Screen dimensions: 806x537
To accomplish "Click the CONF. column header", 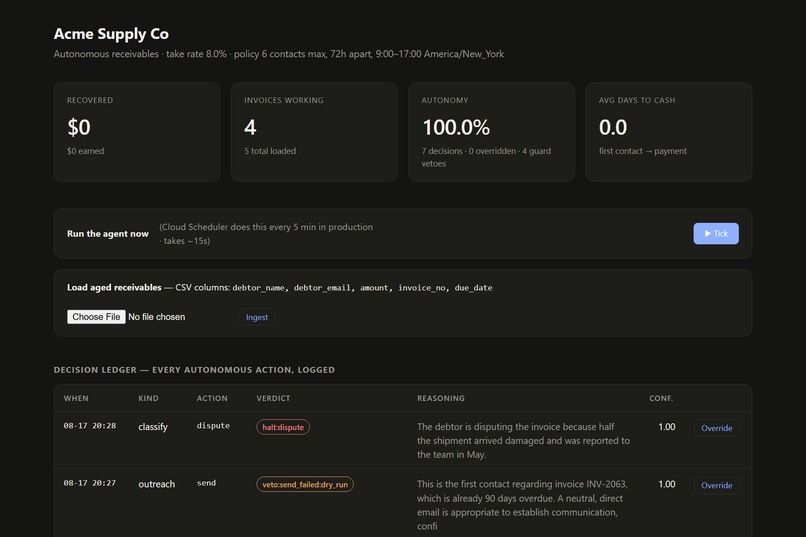I will pos(661,398).
